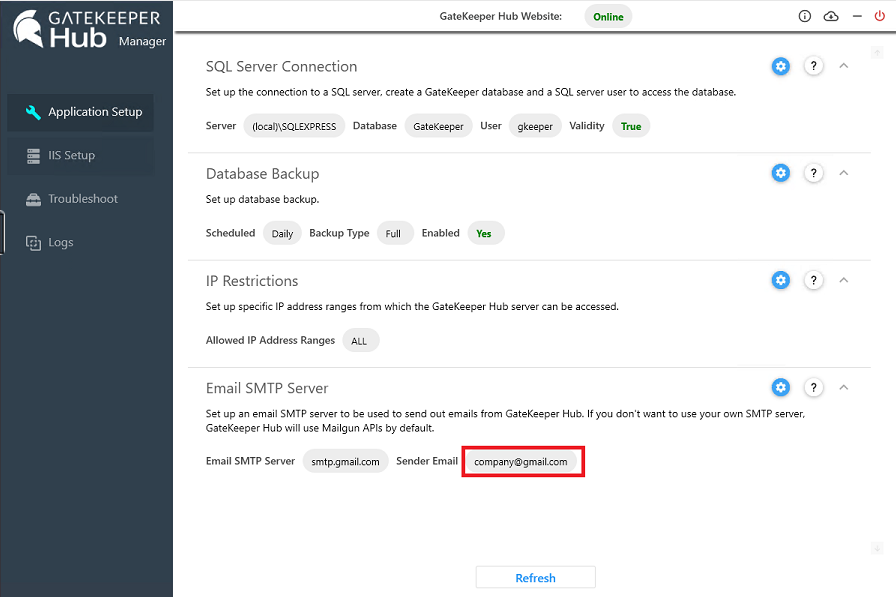Collapse the Email SMTP Server section
Viewport: 896px width, 597px height.
pyautogui.click(x=843, y=387)
